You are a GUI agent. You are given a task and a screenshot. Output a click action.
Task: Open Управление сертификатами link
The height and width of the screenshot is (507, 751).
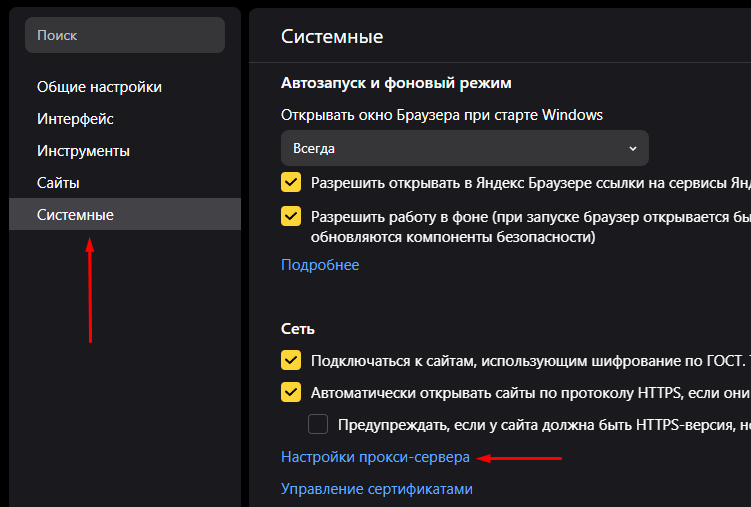pos(376,489)
